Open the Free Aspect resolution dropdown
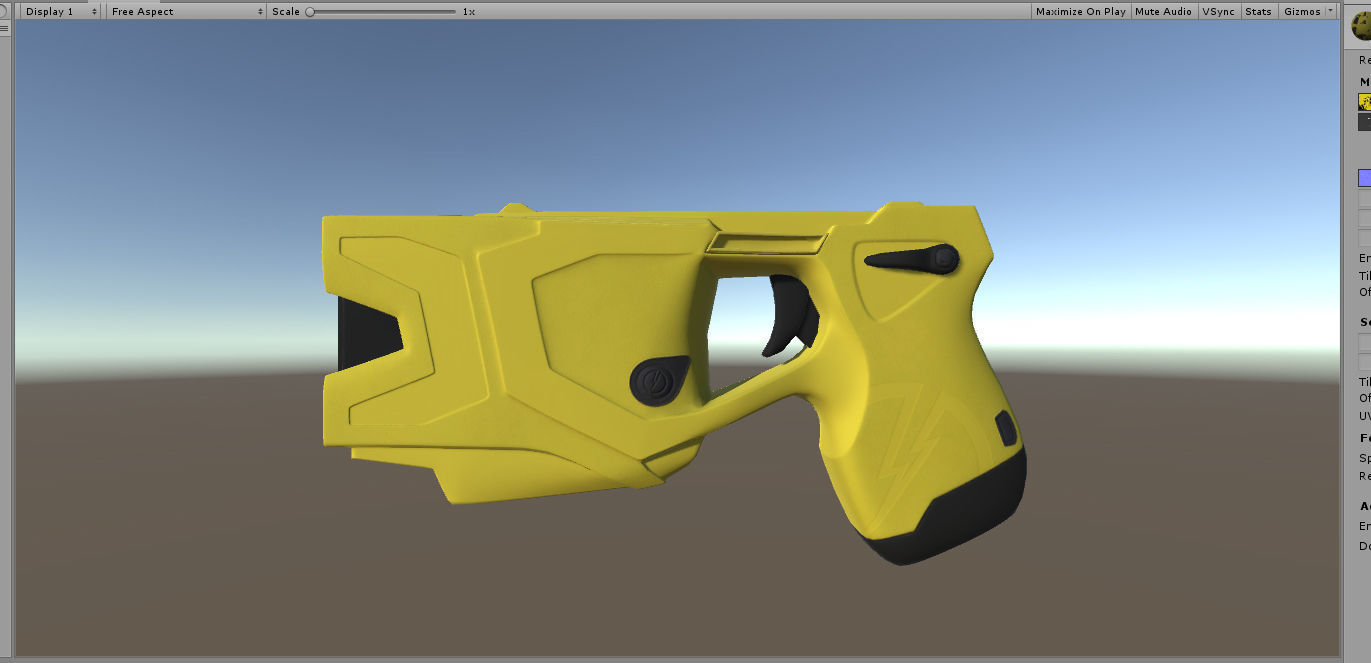This screenshot has height=663, width=1371. coord(187,11)
